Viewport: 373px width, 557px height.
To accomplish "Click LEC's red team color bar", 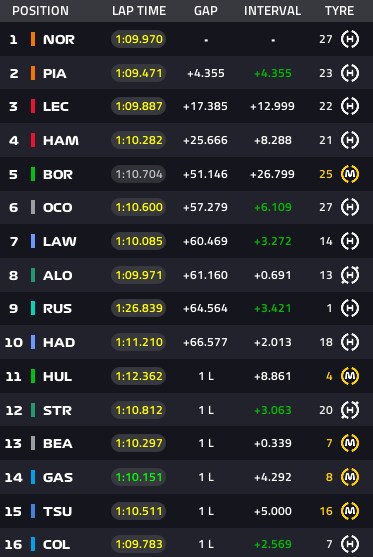I will (x=33, y=106).
